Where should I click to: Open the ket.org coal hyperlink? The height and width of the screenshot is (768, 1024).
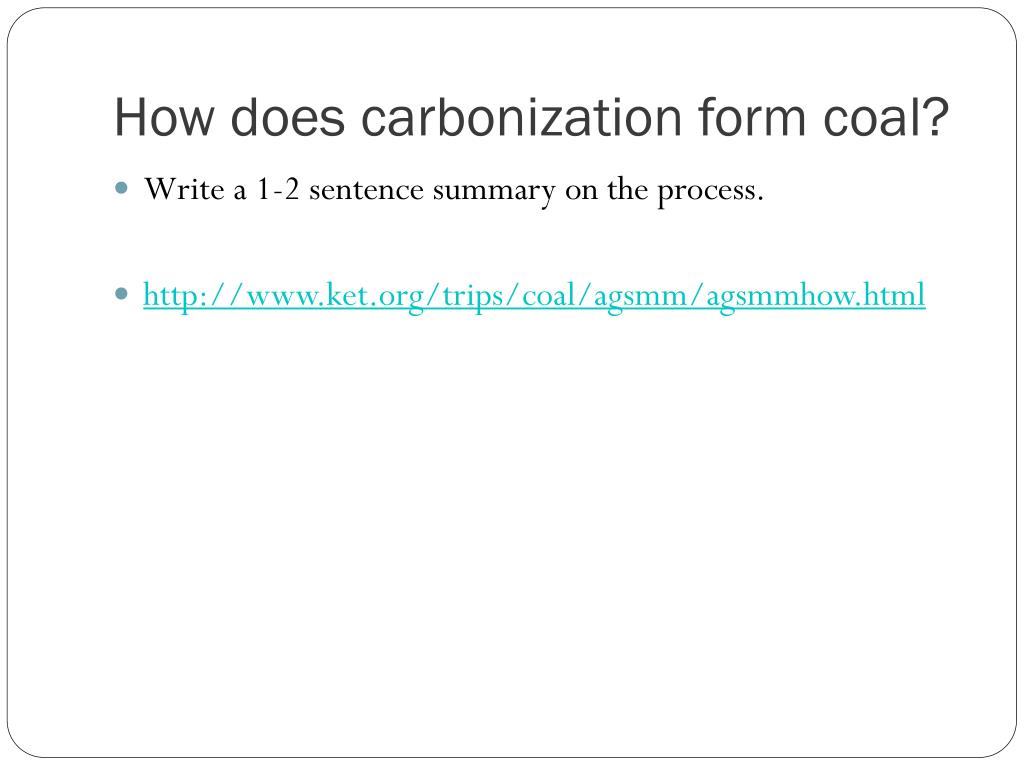pos(534,295)
